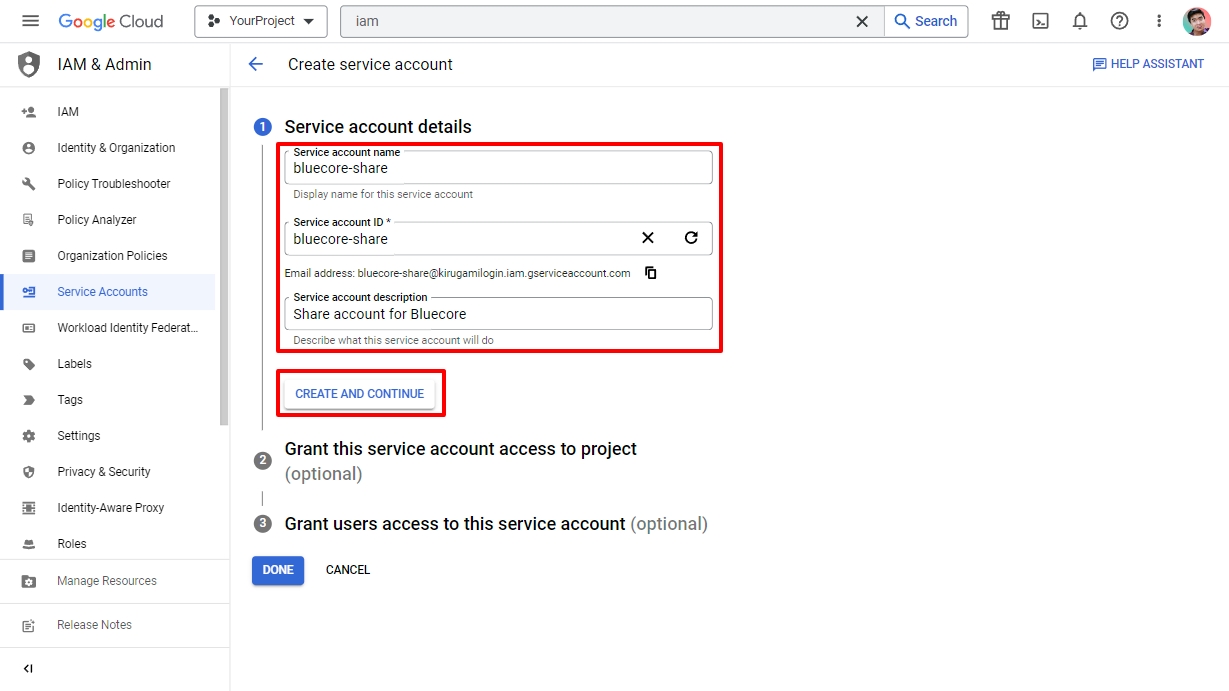Collapse the left sidebar navigation
This screenshot has width=1229, height=691.
pyautogui.click(x=28, y=668)
